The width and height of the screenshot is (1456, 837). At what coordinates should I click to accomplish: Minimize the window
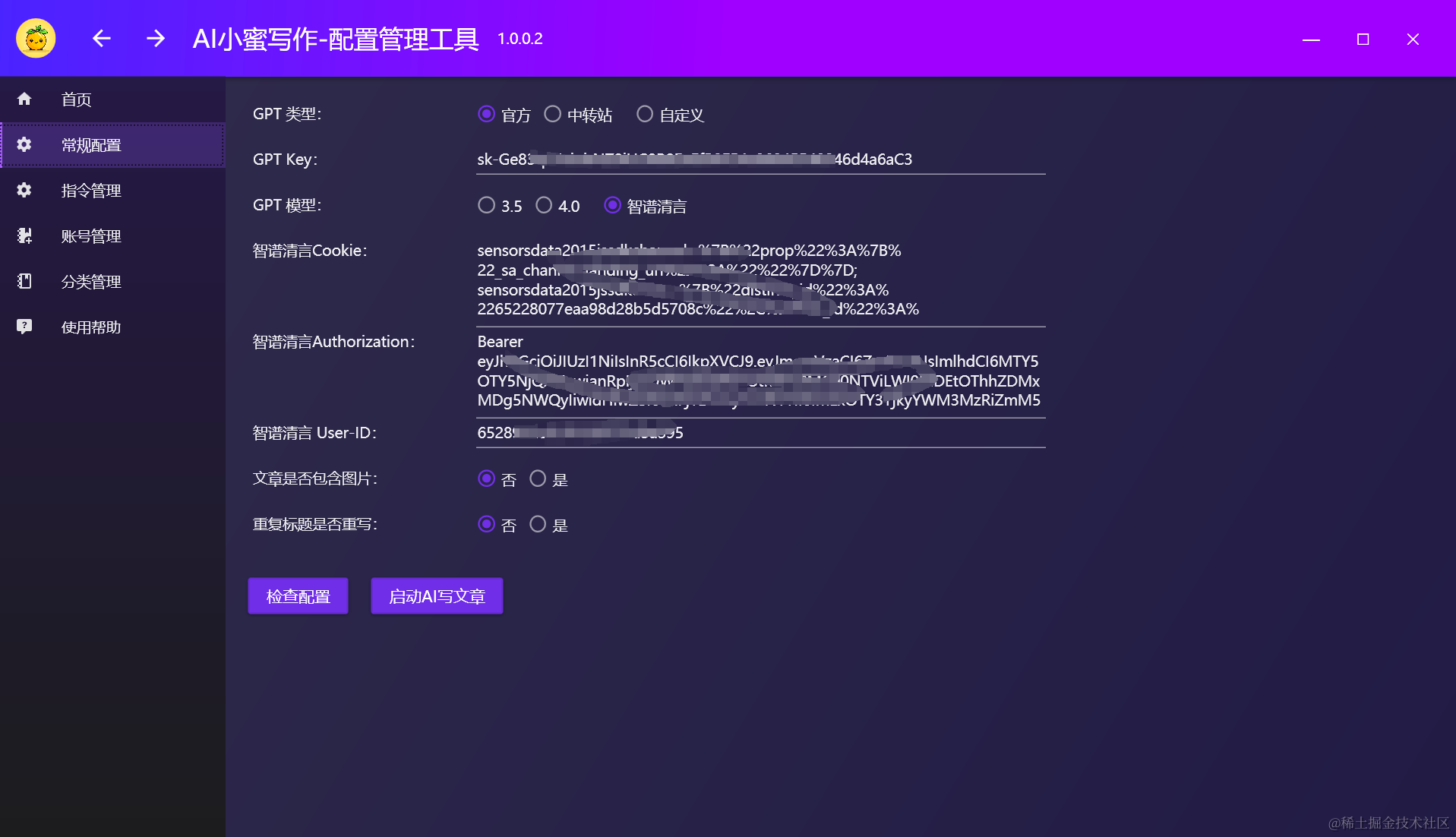(x=1311, y=39)
